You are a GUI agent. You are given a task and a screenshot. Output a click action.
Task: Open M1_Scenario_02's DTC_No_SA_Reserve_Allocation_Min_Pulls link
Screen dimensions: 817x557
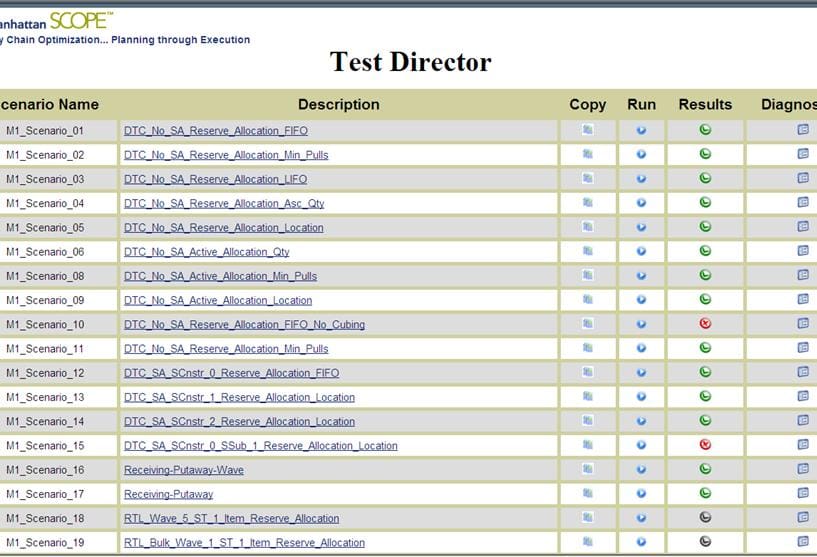226,155
